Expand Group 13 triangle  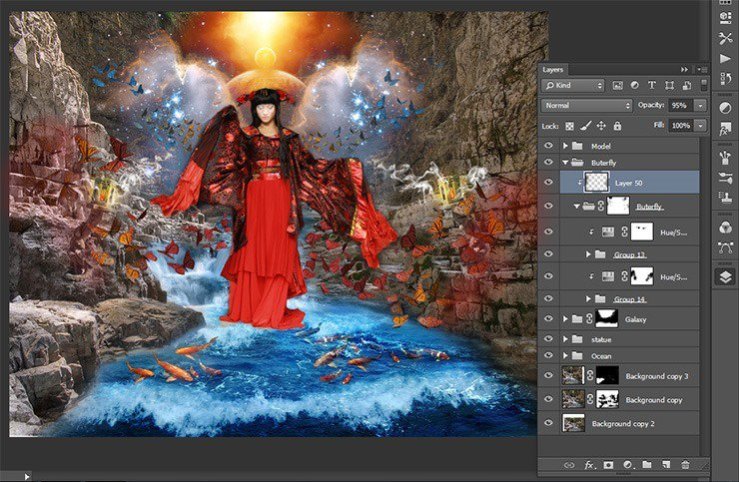click(588, 254)
